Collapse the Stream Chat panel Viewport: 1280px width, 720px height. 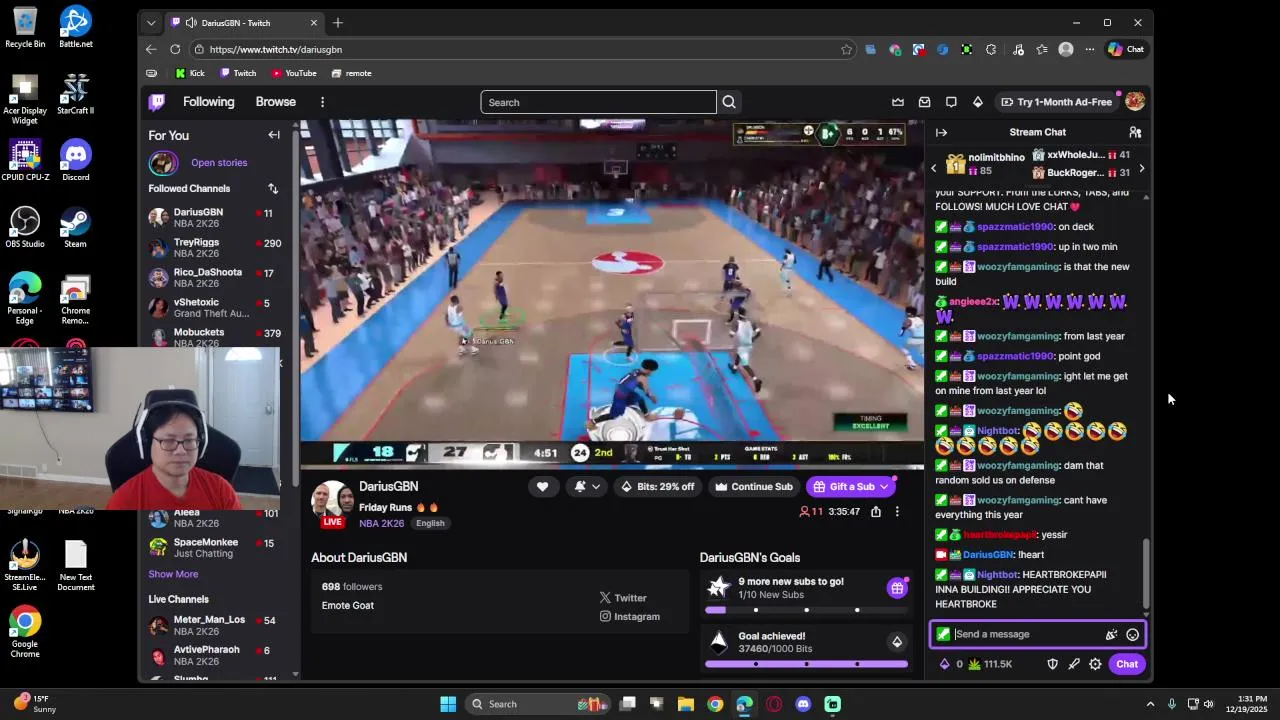941,132
